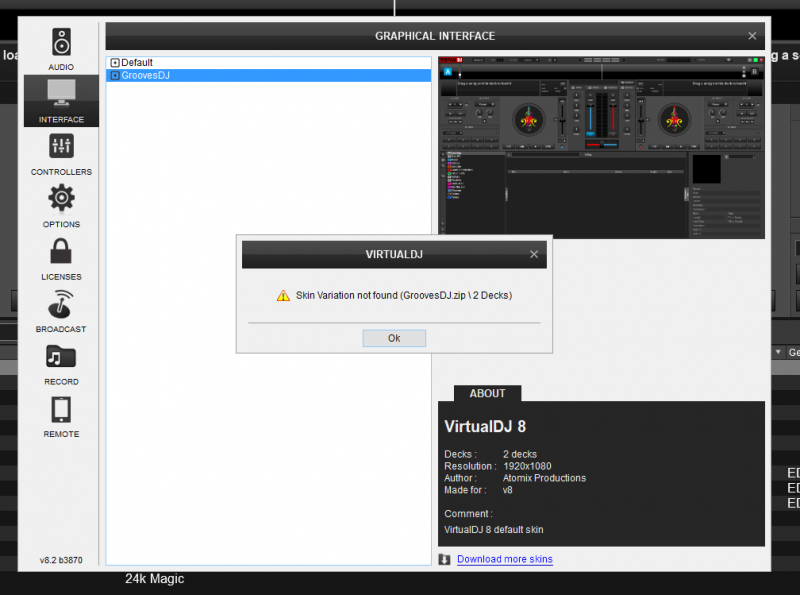800x595 pixels.
Task: Click the Licenses label in the sidebar
Action: (61, 277)
